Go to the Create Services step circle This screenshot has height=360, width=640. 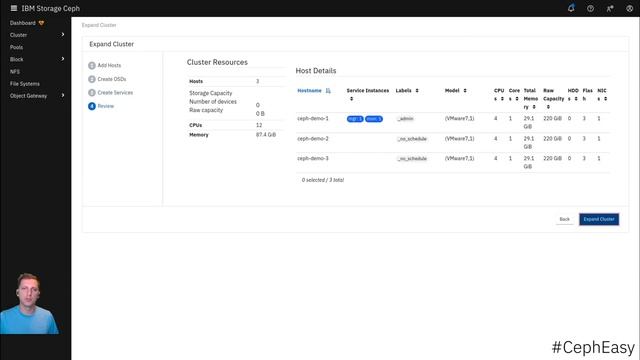[92, 93]
